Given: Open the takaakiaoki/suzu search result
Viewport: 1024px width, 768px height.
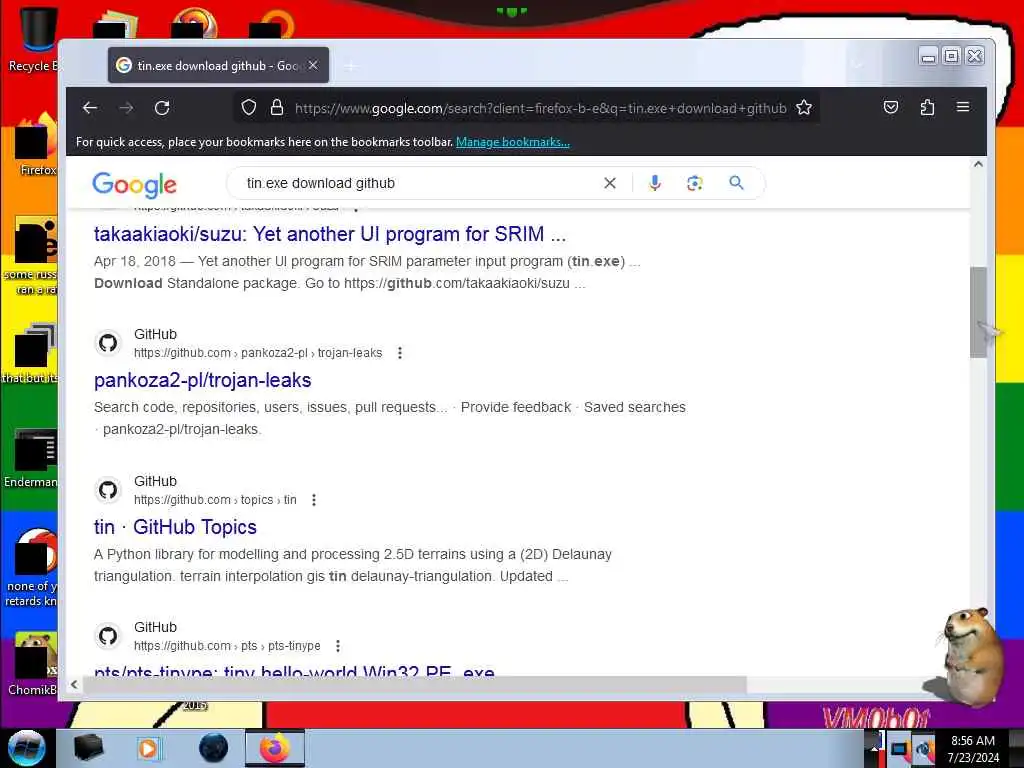Looking at the screenshot, I should pos(330,234).
